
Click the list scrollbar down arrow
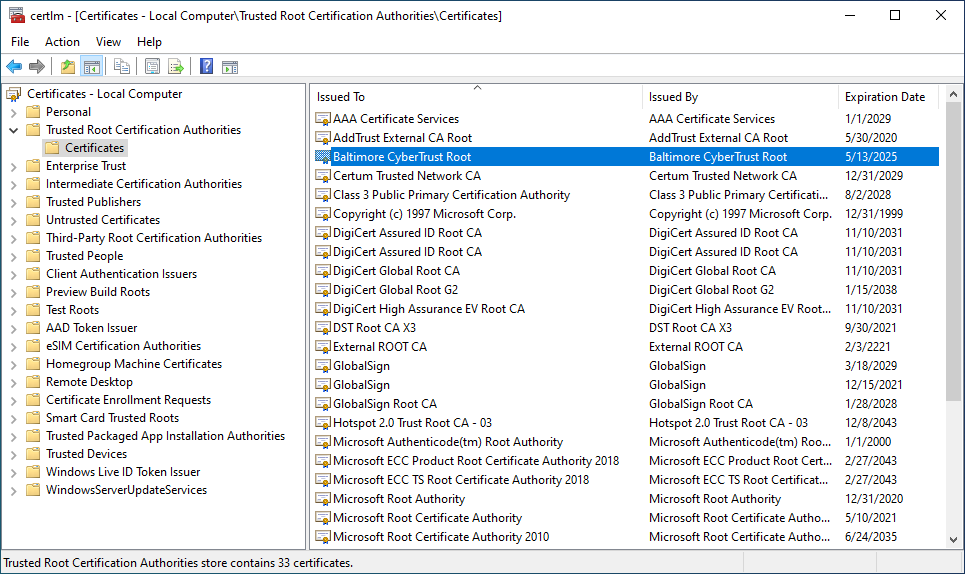click(x=953, y=540)
